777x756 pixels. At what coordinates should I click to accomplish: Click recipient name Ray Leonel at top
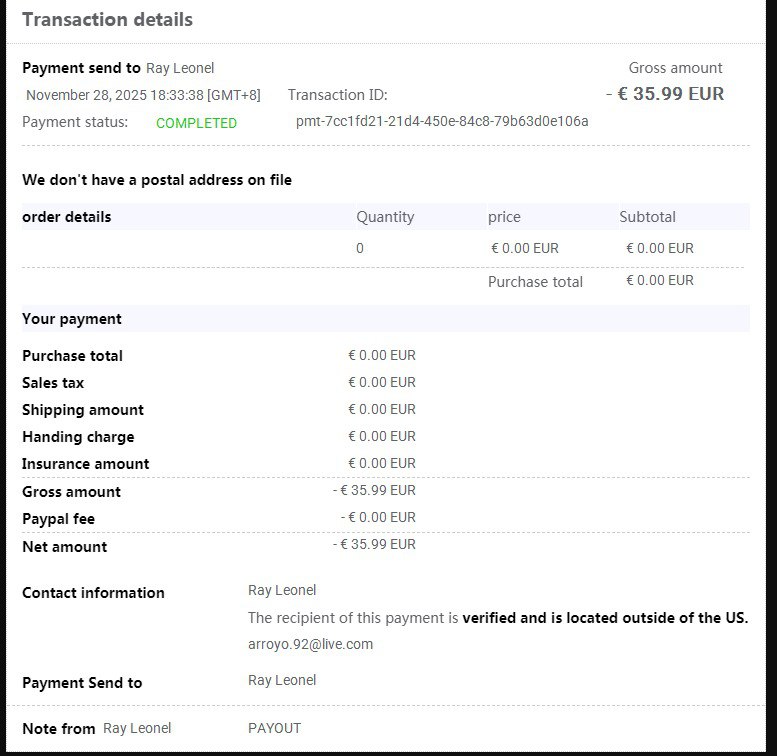(180, 68)
